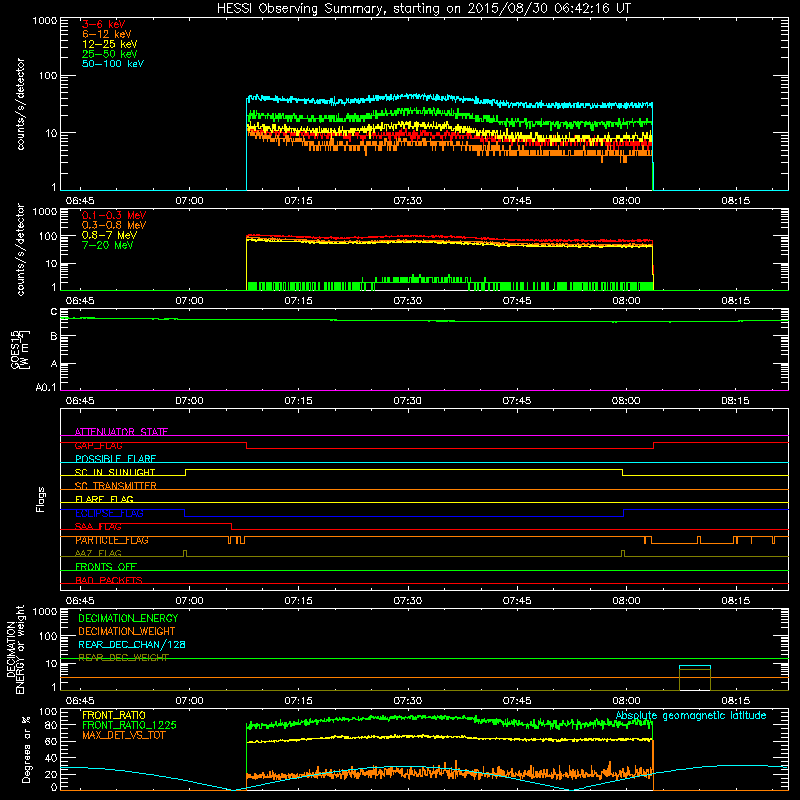The height and width of the screenshot is (800, 800).
Task: Click the 08:00 tick under the Flags panel
Action: pyautogui.click(x=626, y=601)
